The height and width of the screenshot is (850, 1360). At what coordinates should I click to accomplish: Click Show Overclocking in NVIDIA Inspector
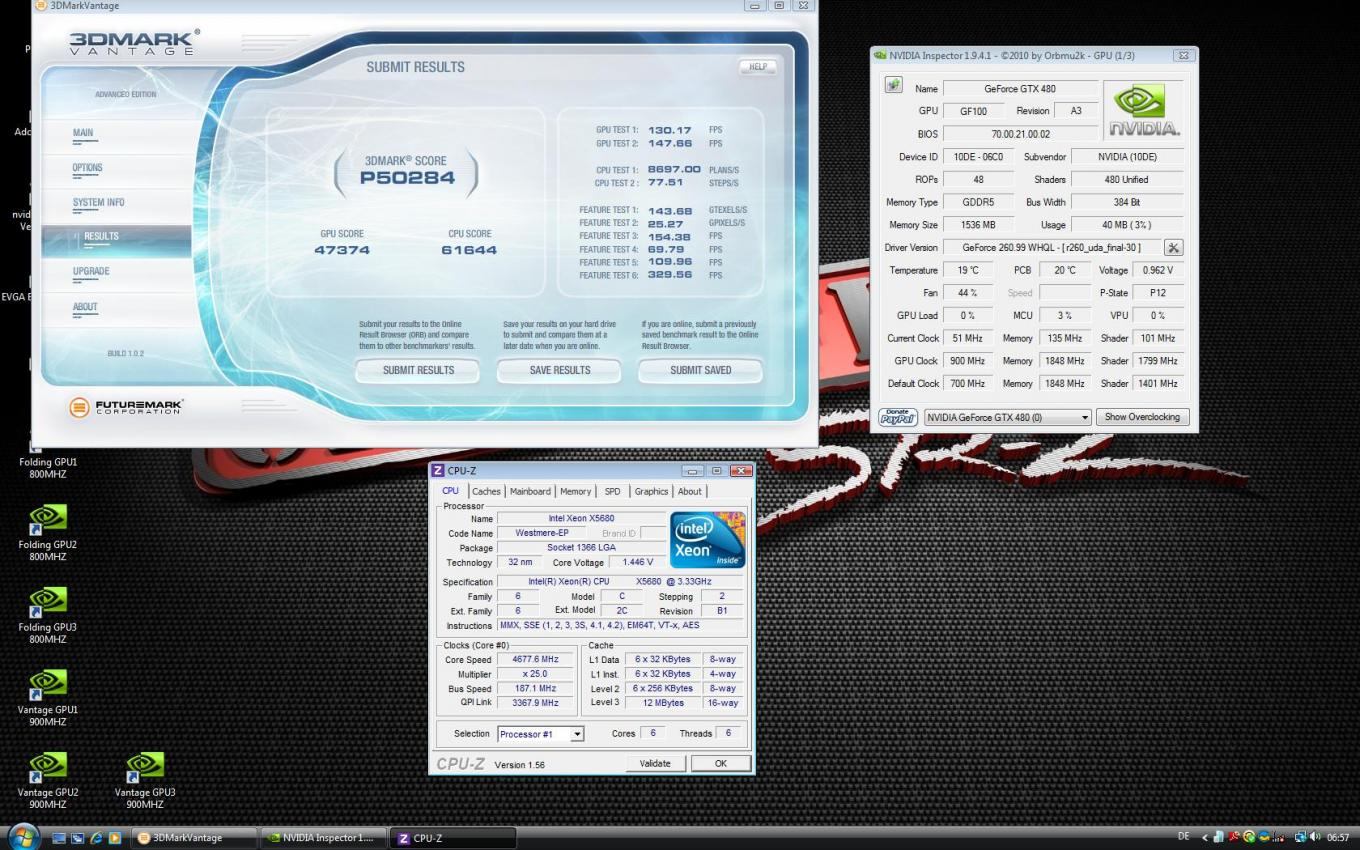pos(1142,417)
